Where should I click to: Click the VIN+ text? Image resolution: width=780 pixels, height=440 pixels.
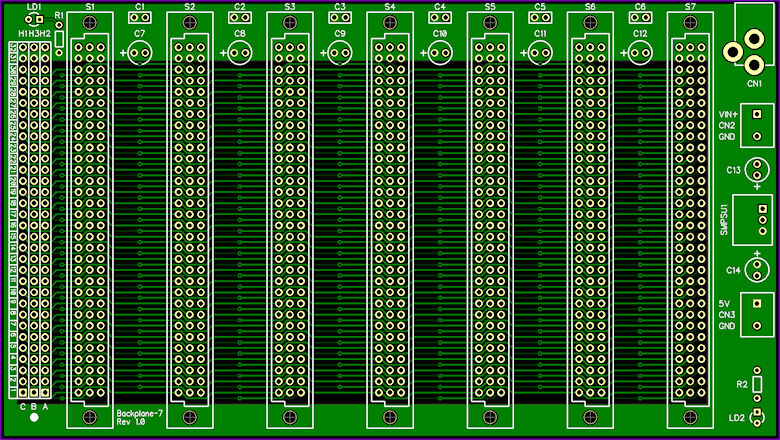(728, 114)
